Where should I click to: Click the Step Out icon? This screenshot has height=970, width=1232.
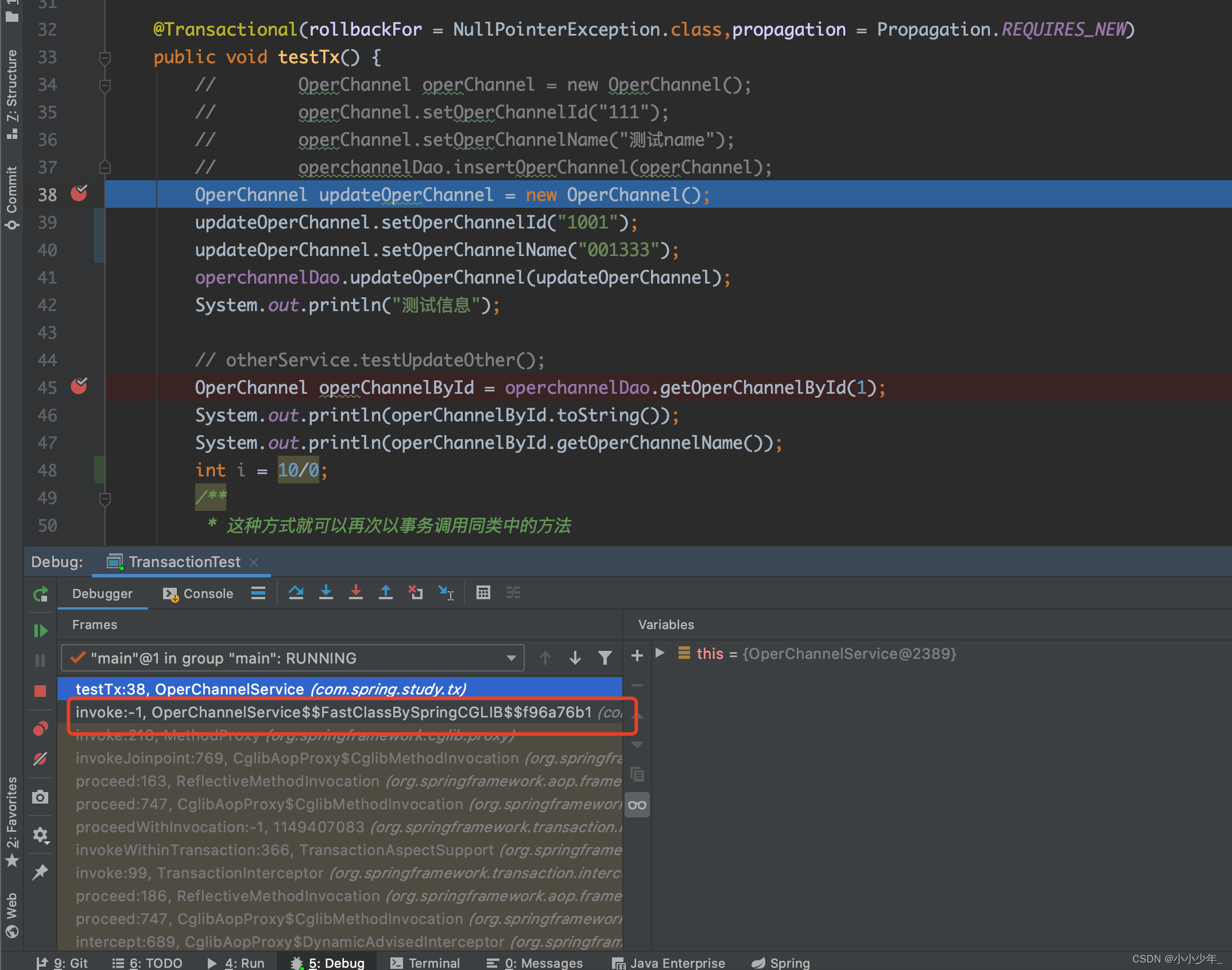tap(385, 592)
